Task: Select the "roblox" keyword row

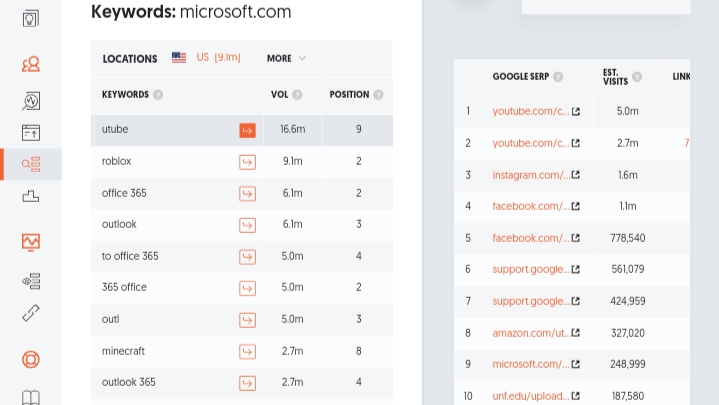Action: 117,161
